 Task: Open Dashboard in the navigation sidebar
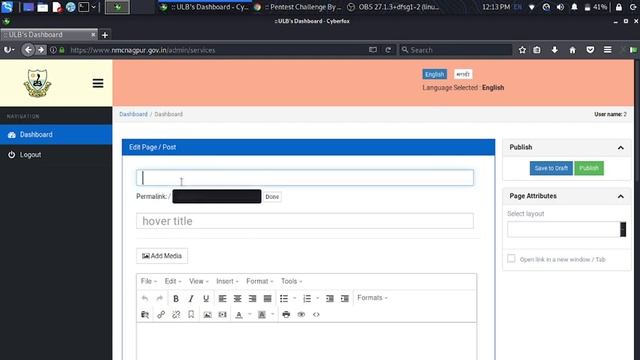pos(56,135)
